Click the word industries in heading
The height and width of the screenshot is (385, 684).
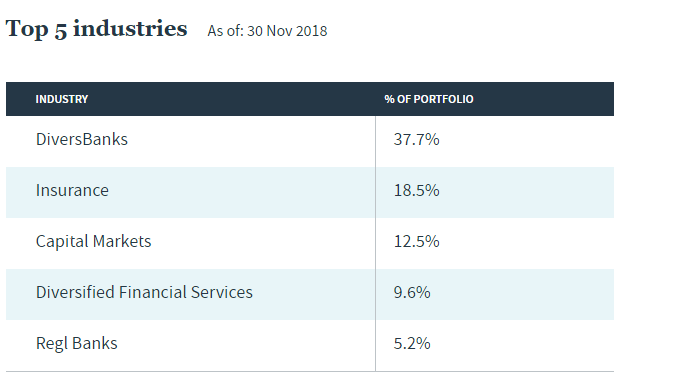[x=130, y=28]
